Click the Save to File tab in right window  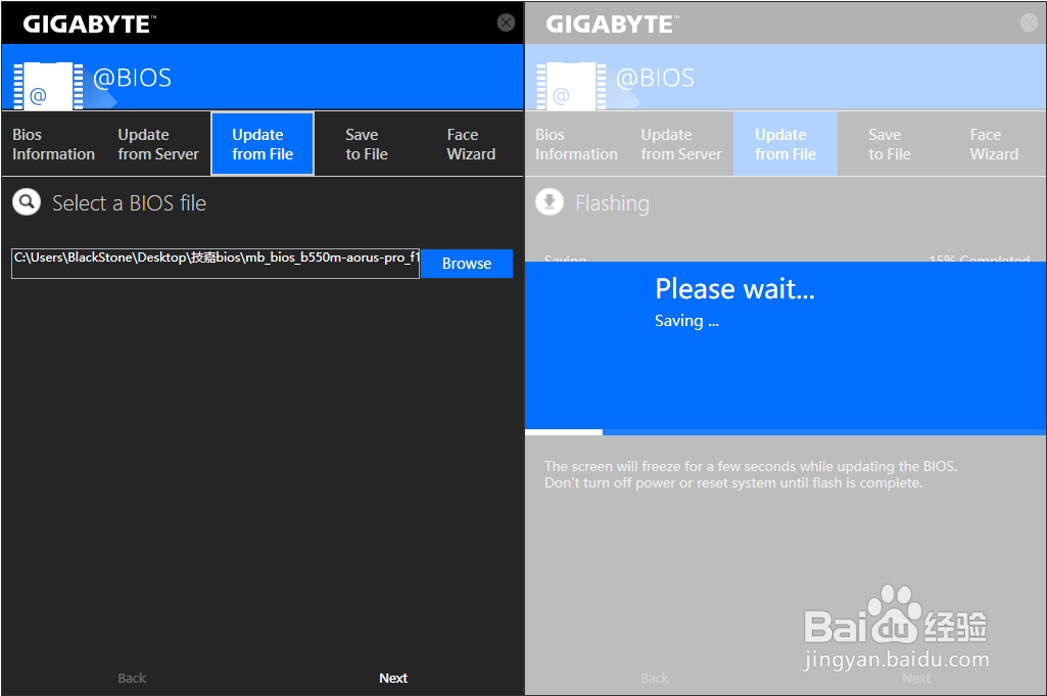(x=889, y=144)
